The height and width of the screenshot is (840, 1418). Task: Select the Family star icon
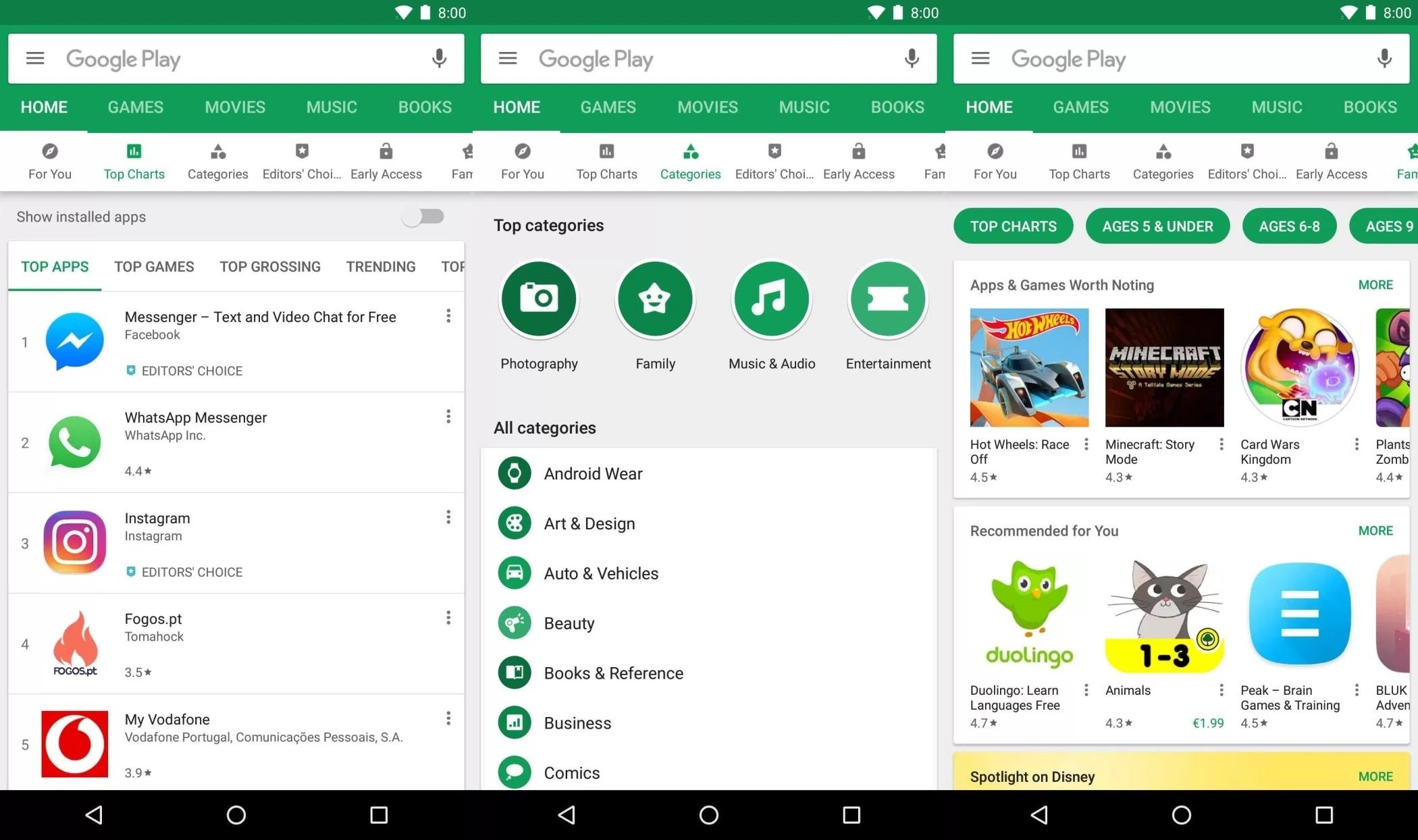pos(655,298)
